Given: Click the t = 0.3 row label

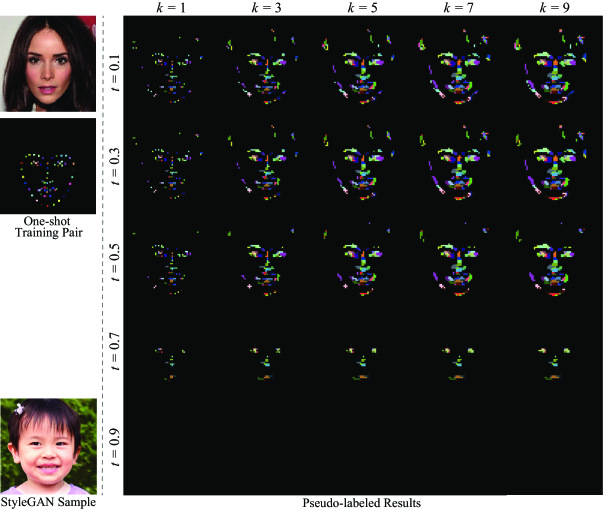Looking at the screenshot, I should (115, 166).
